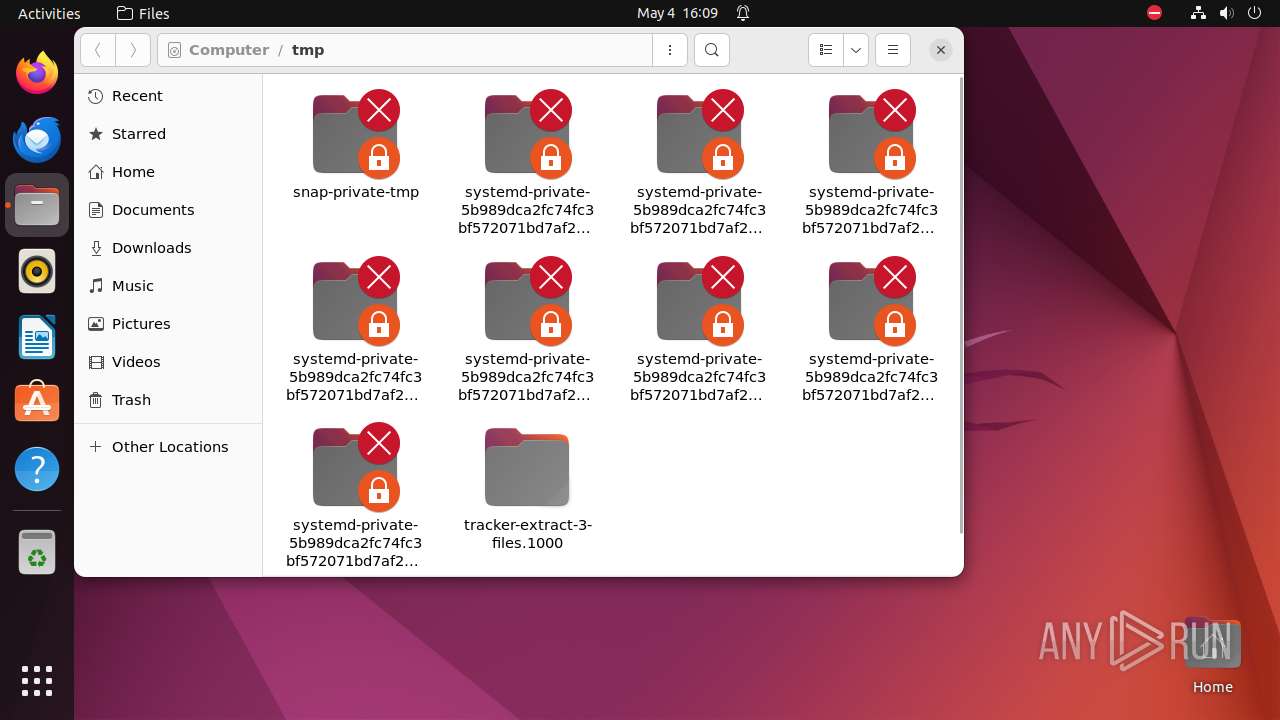The image size is (1280, 720).
Task: Open the search magnifier in Files
Action: tap(711, 50)
